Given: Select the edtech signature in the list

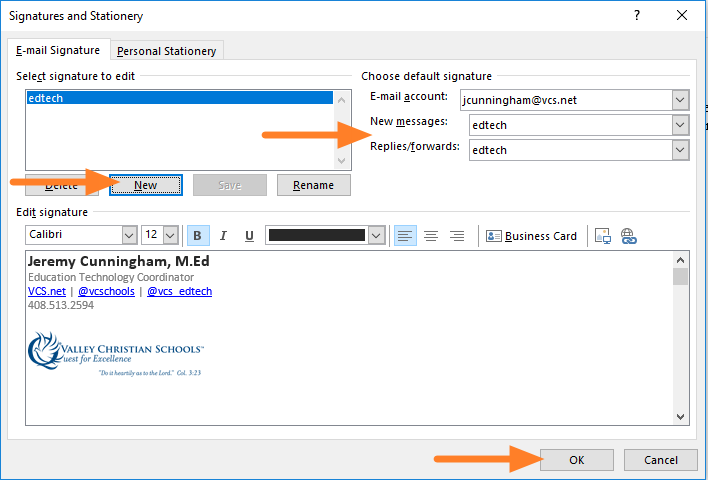Looking at the screenshot, I should 180,98.
